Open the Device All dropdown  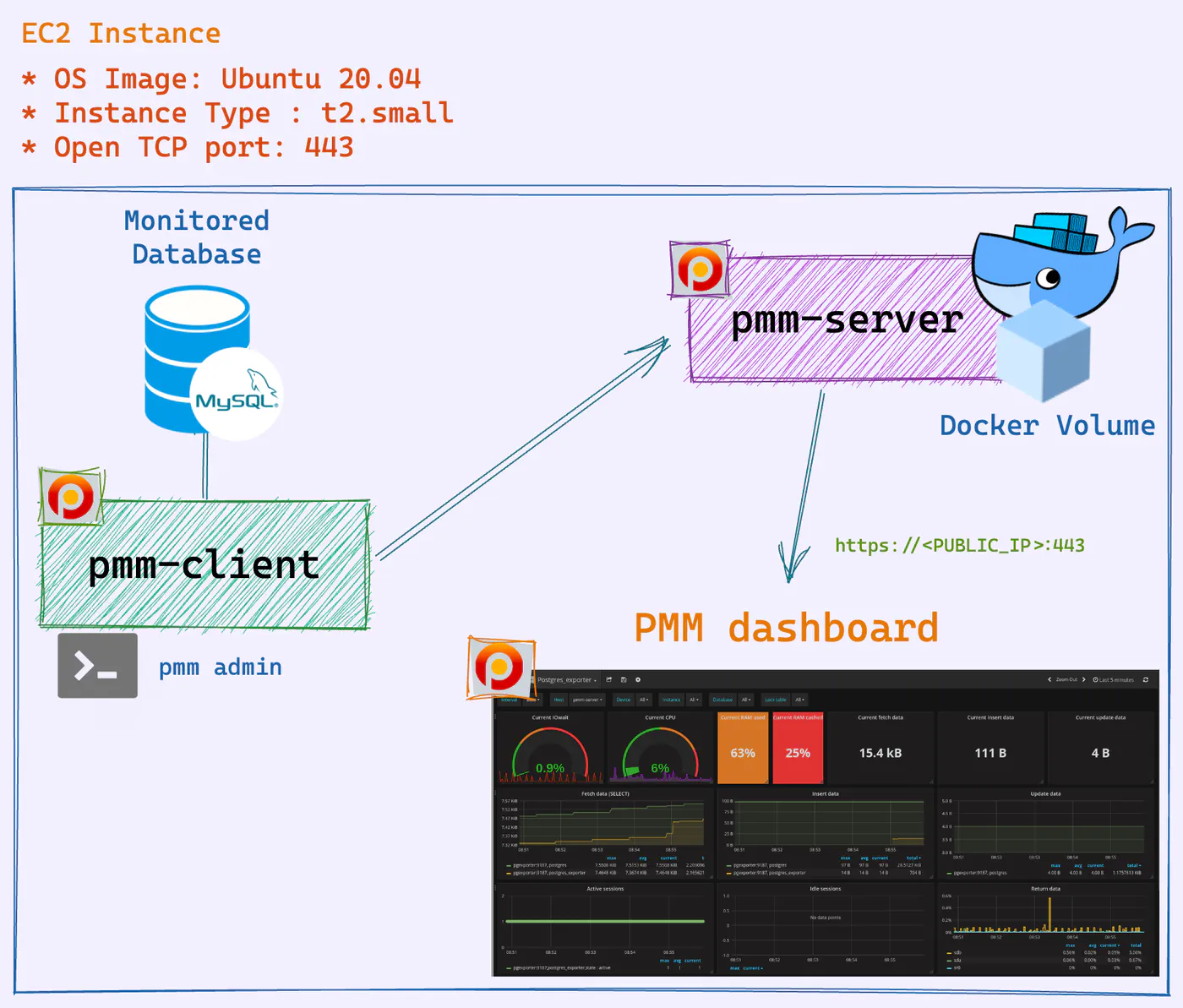pos(644,700)
